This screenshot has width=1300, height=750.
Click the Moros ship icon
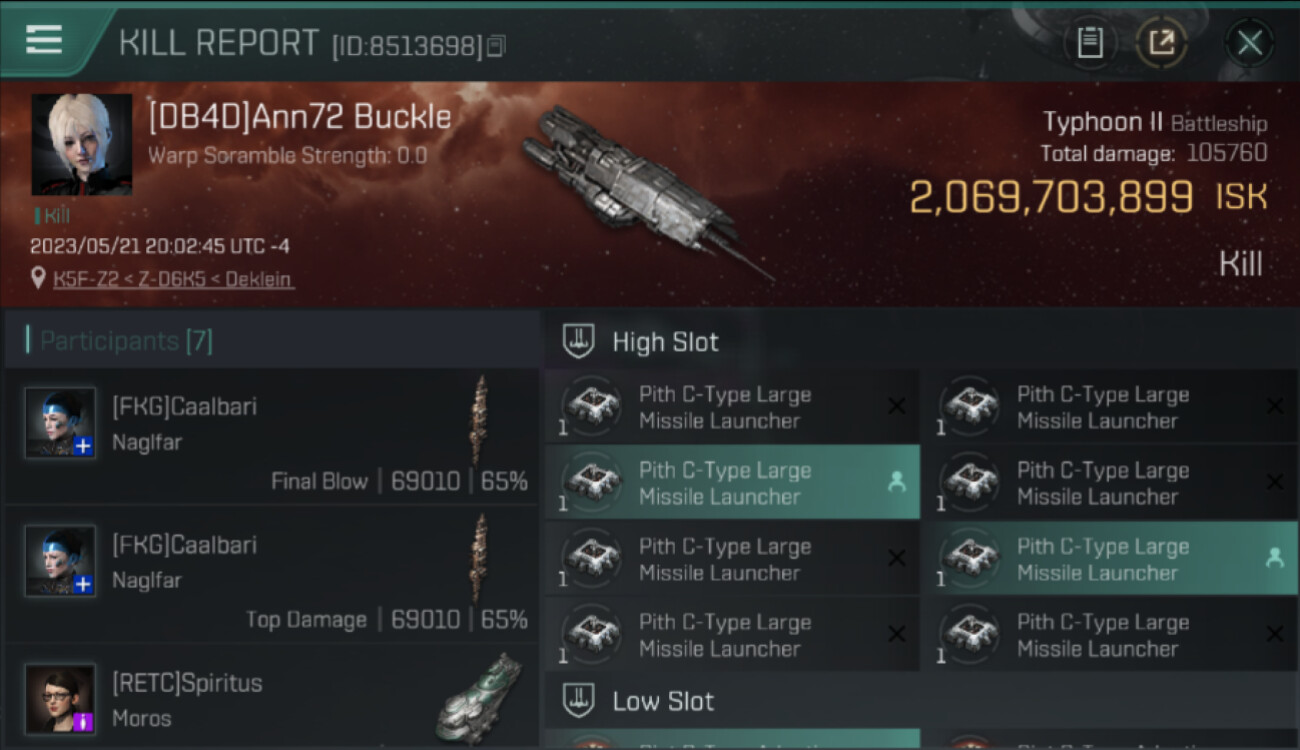tap(479, 697)
